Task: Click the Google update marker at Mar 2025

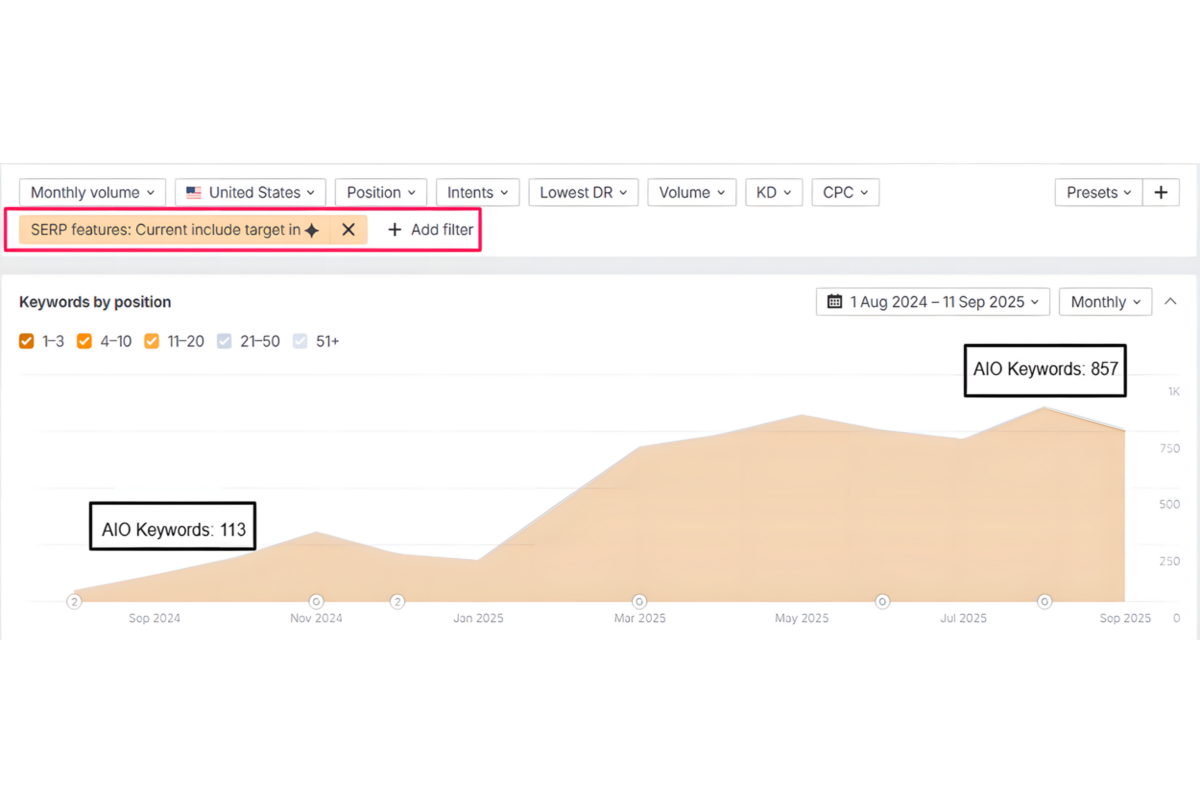Action: 639,602
